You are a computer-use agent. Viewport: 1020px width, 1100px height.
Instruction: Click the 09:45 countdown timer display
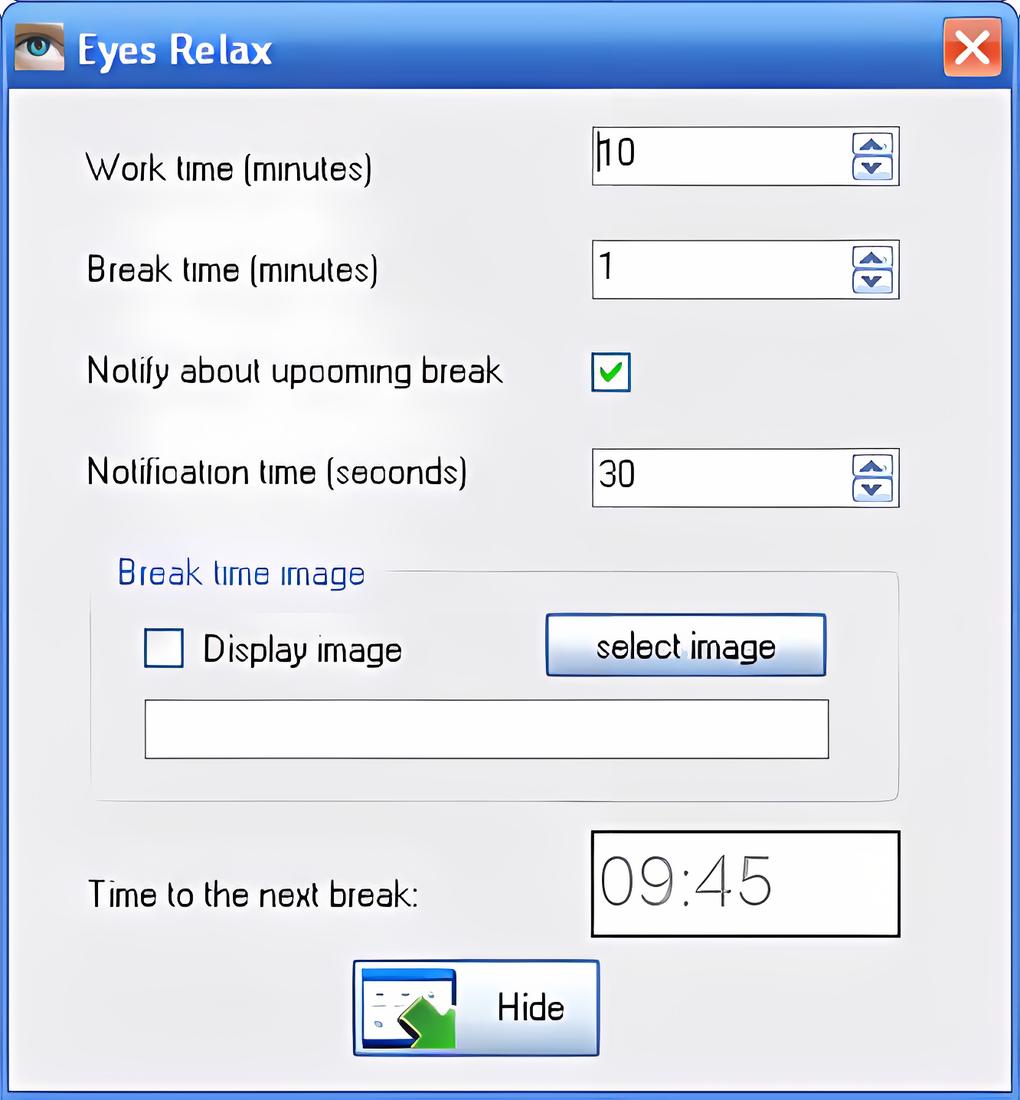click(x=745, y=884)
